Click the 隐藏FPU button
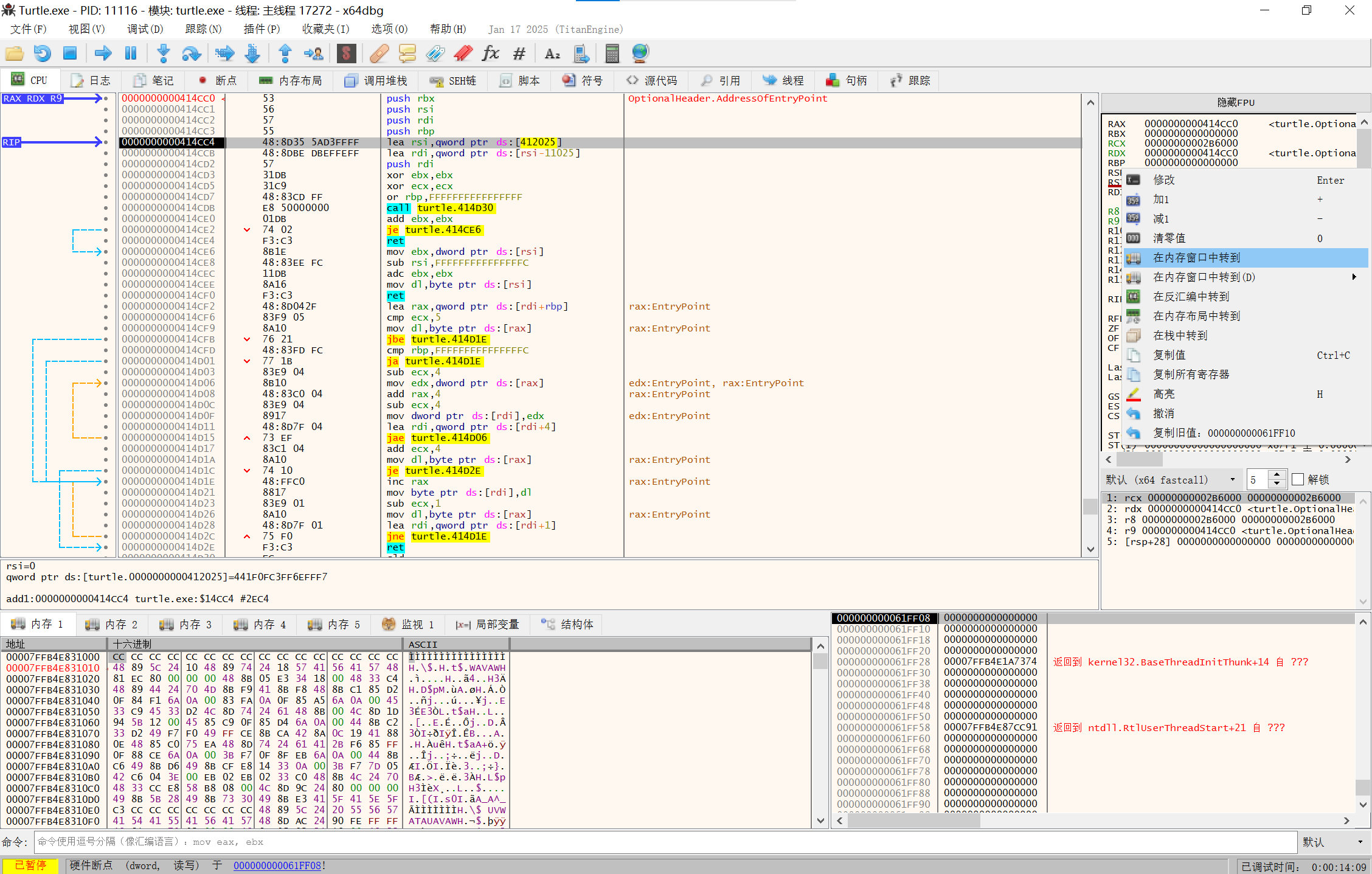Image resolution: width=1372 pixels, height=874 pixels. point(1236,102)
